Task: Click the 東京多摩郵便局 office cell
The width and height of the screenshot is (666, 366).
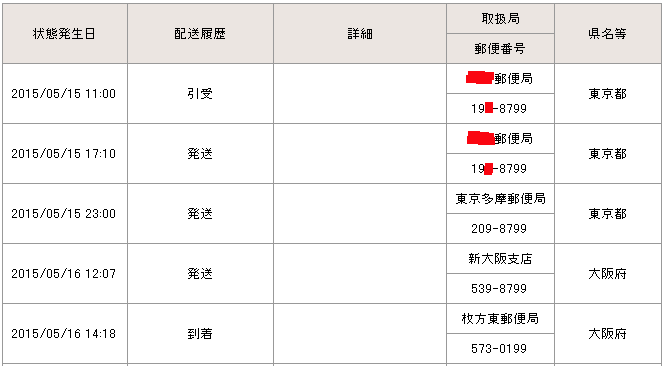Action: 500,199
